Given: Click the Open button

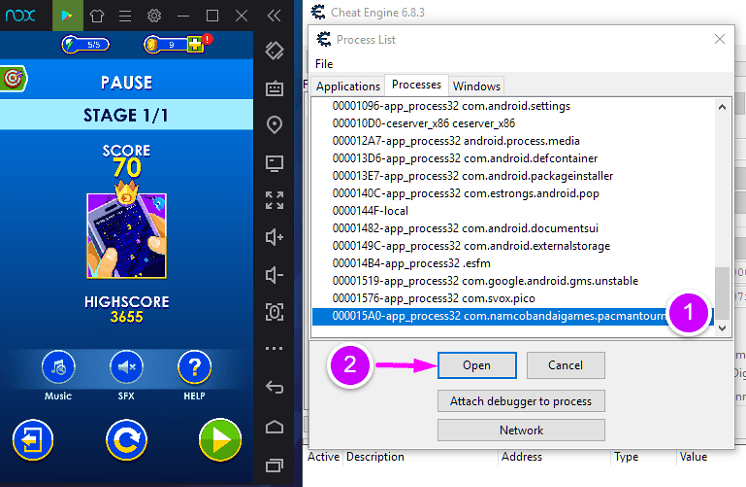Looking at the screenshot, I should point(477,365).
